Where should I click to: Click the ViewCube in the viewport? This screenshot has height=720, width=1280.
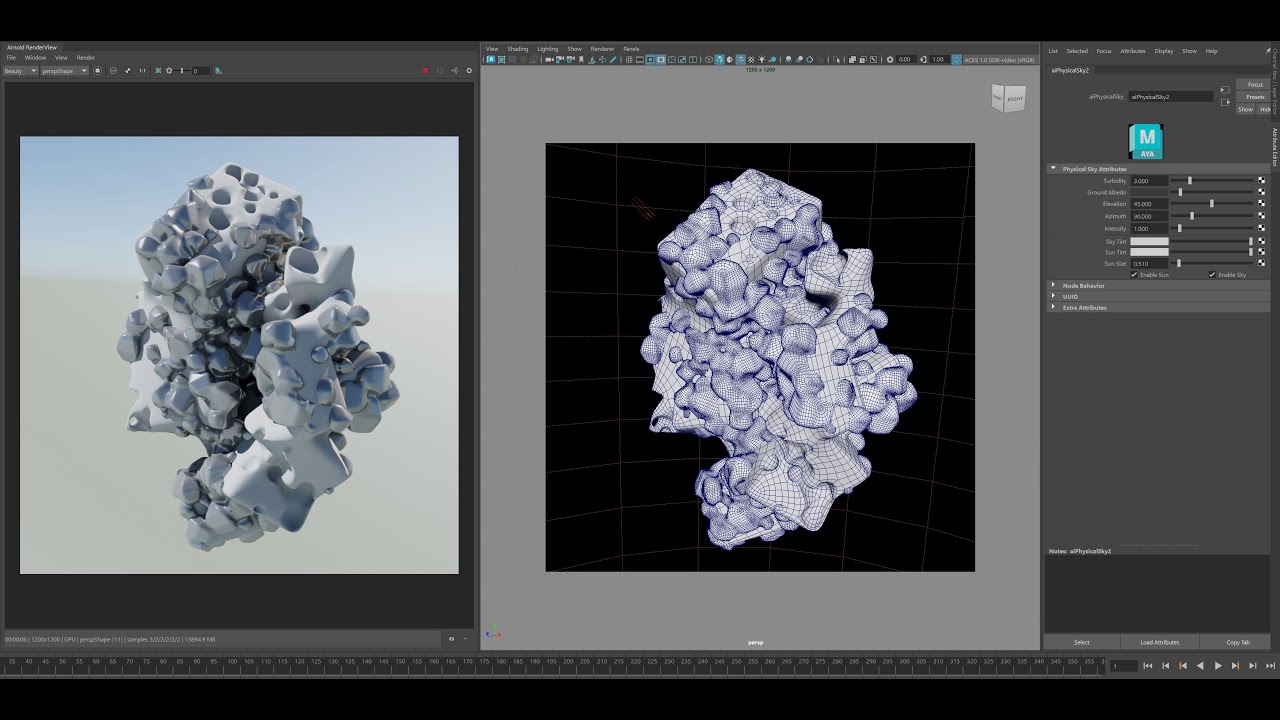point(1008,98)
